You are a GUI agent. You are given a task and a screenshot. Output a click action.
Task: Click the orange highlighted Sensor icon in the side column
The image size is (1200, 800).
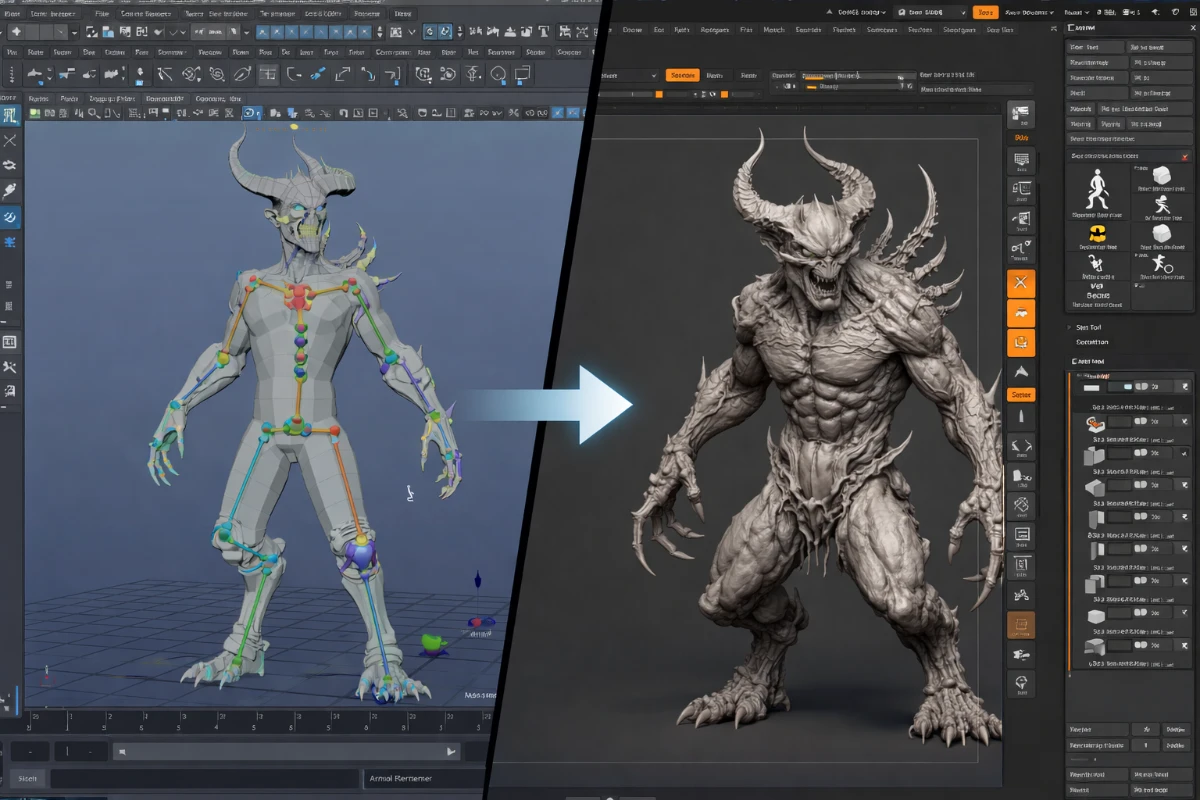pos(1022,394)
